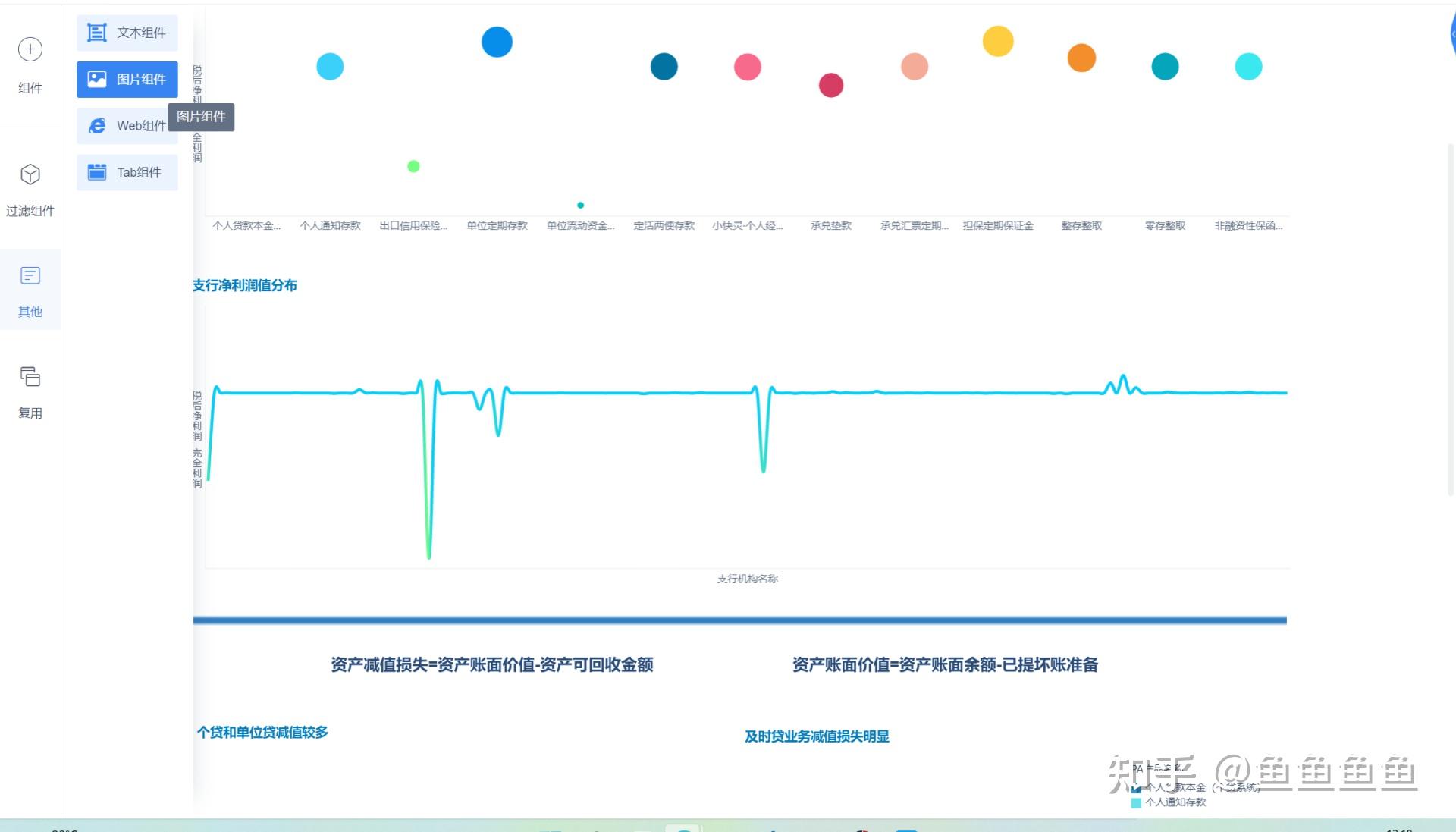This screenshot has height=832, width=1456.
Task: Click the 个人通知存款 legend swatch
Action: point(1136,802)
